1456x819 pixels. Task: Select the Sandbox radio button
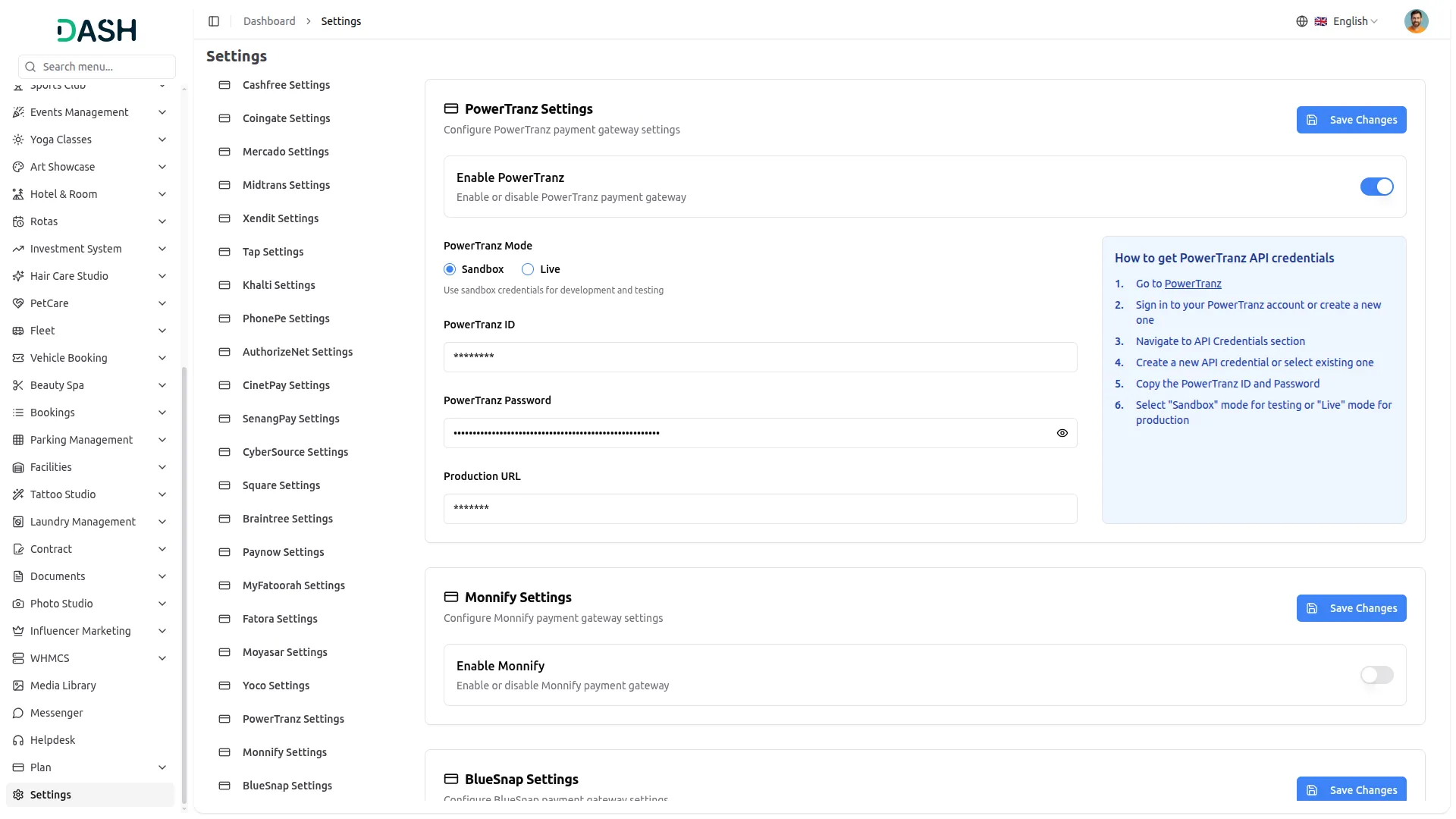(450, 269)
